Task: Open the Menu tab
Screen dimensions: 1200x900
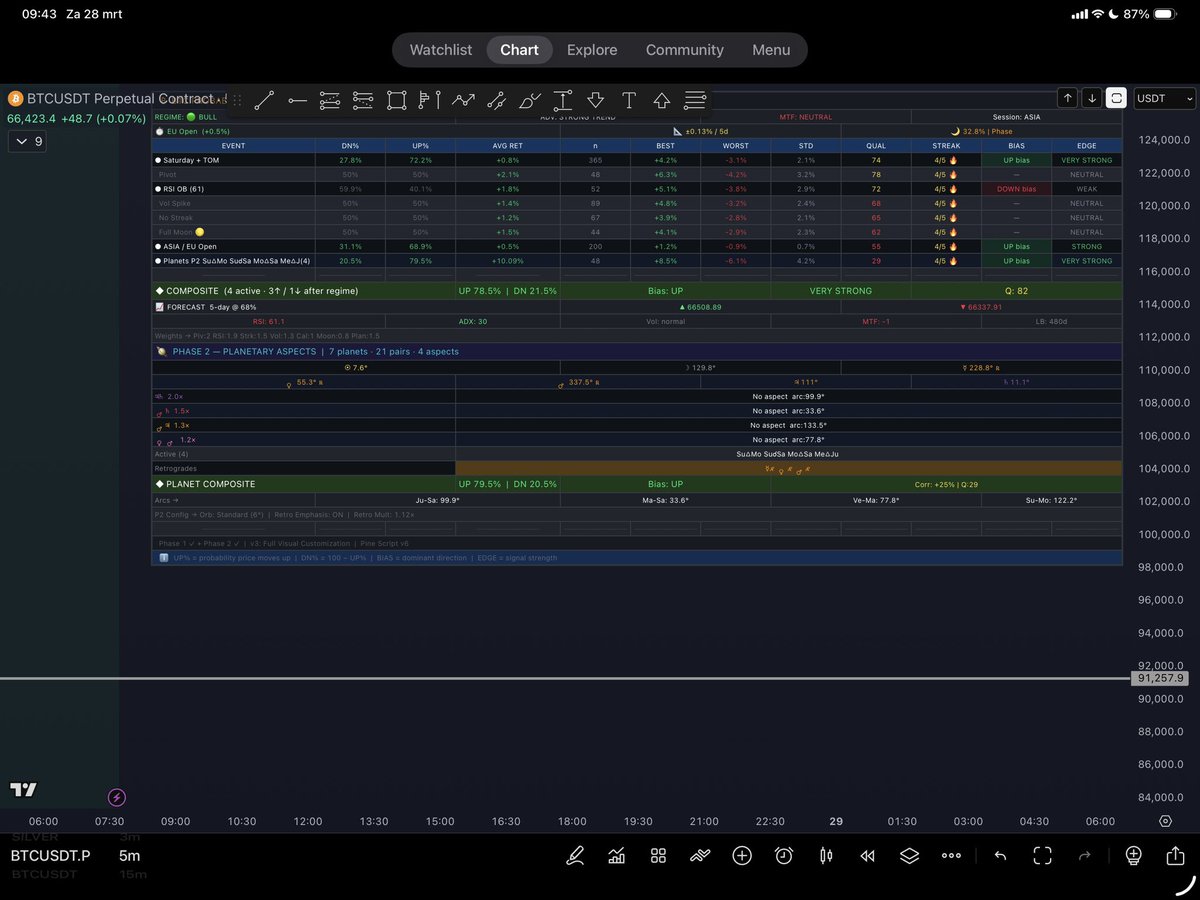Action: pyautogui.click(x=772, y=50)
